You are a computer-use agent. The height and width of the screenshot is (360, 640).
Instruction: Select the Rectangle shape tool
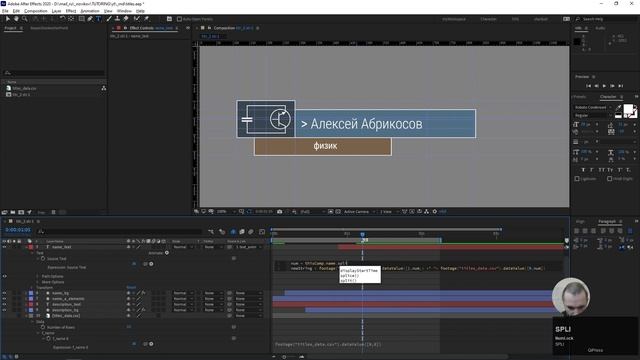(x=82, y=19)
